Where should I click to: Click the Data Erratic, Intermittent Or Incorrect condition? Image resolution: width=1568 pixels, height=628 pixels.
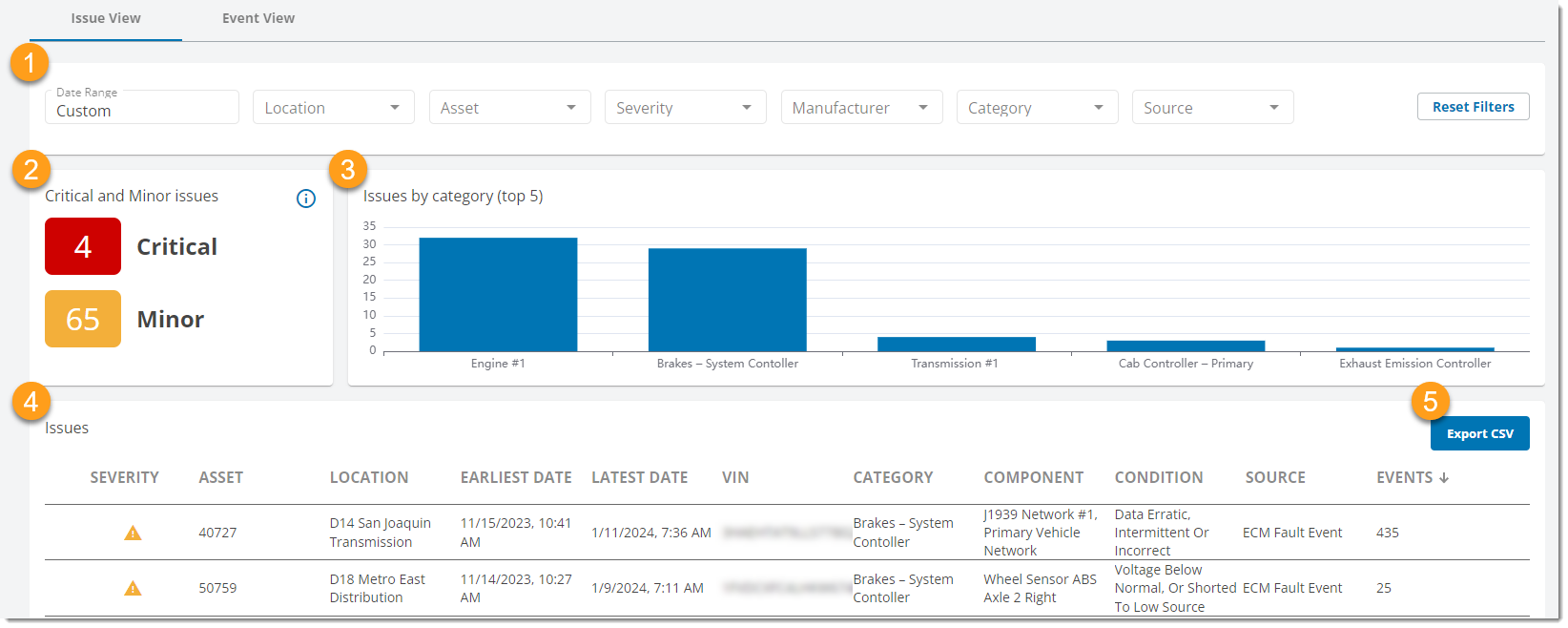click(x=1162, y=533)
